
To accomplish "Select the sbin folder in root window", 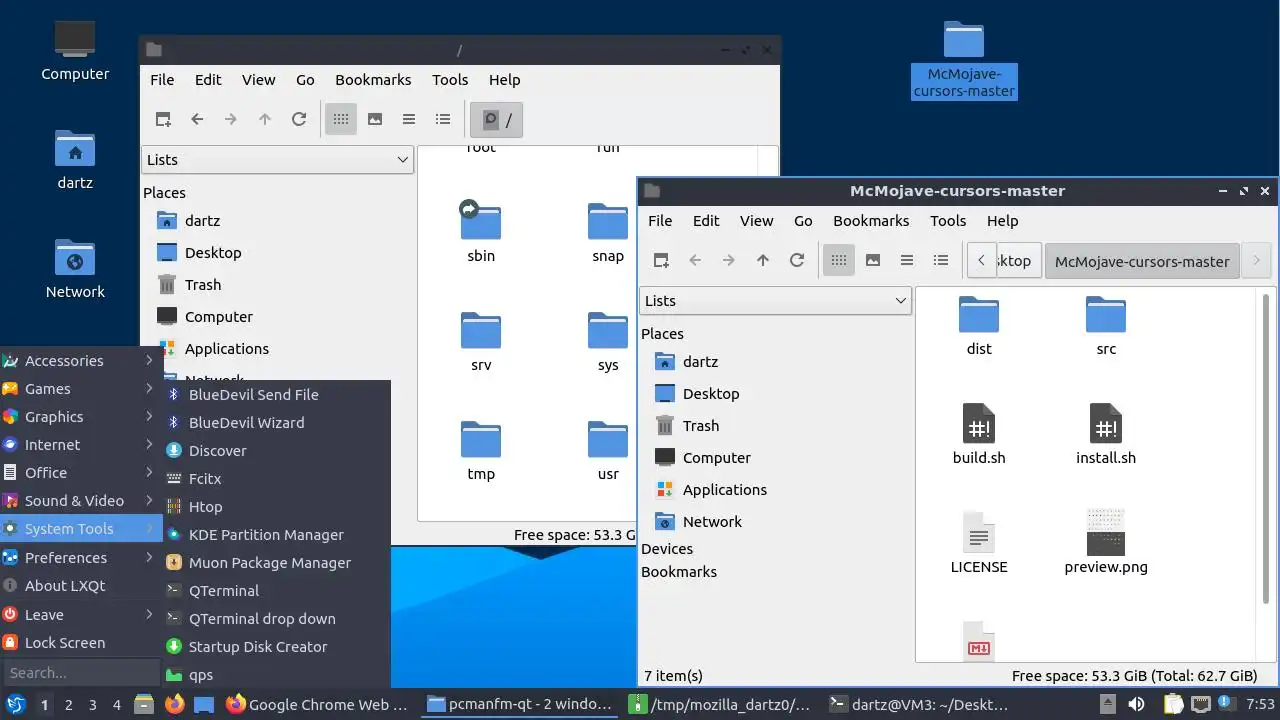I will 481,233.
